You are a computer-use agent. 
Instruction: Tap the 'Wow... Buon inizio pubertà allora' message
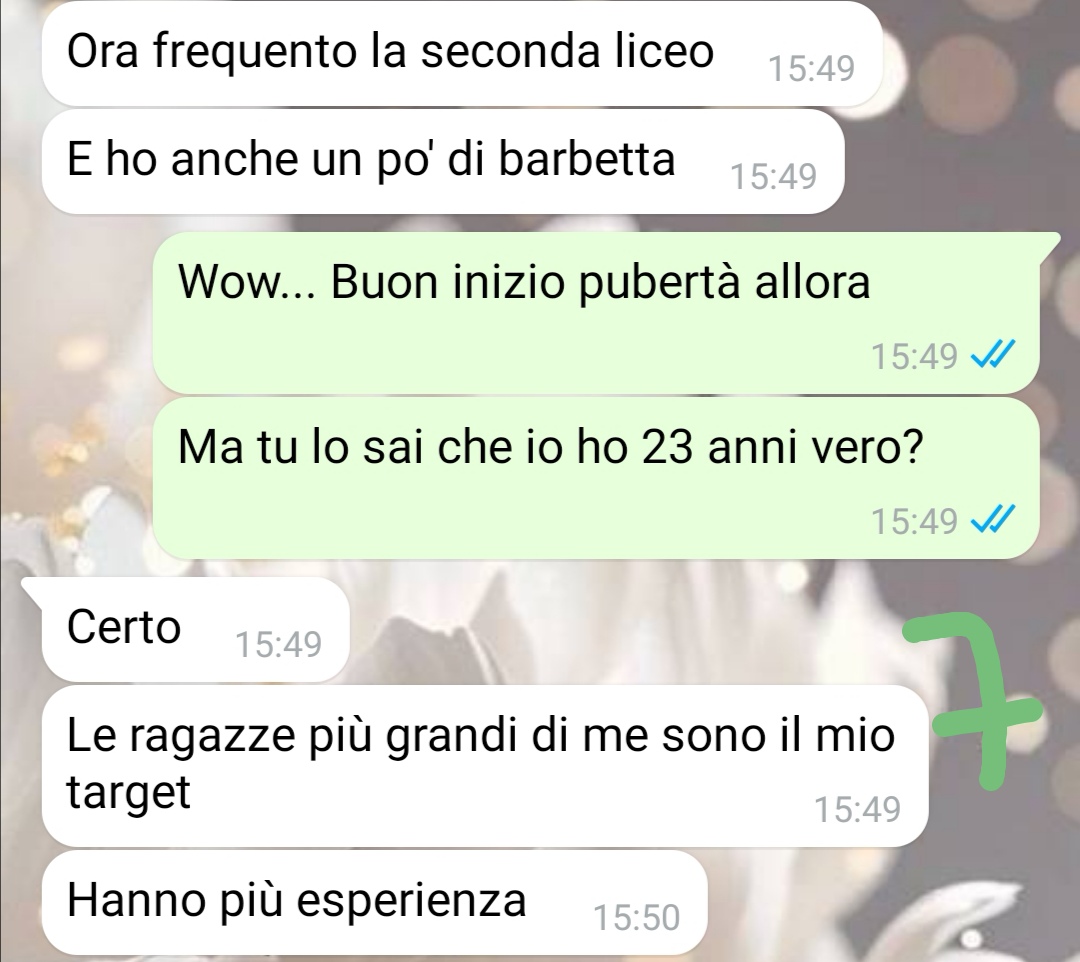click(x=596, y=313)
